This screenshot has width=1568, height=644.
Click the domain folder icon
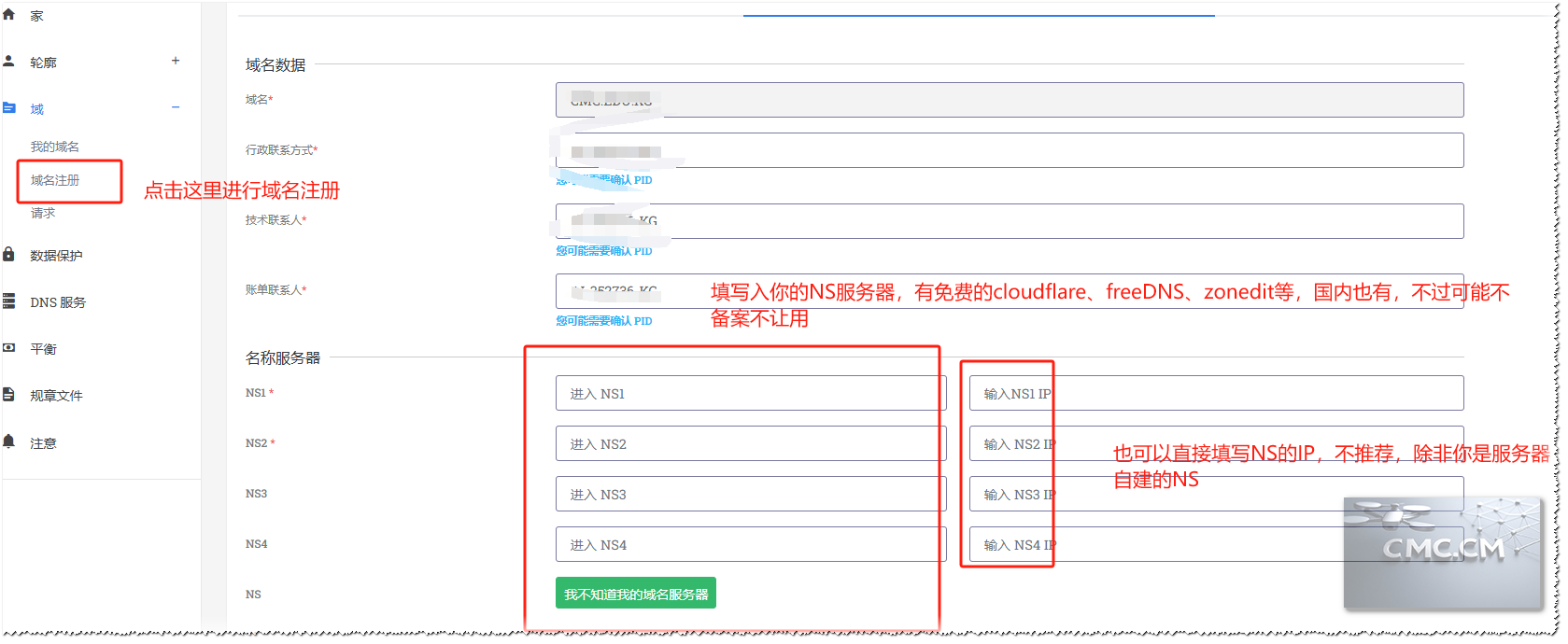point(8,108)
